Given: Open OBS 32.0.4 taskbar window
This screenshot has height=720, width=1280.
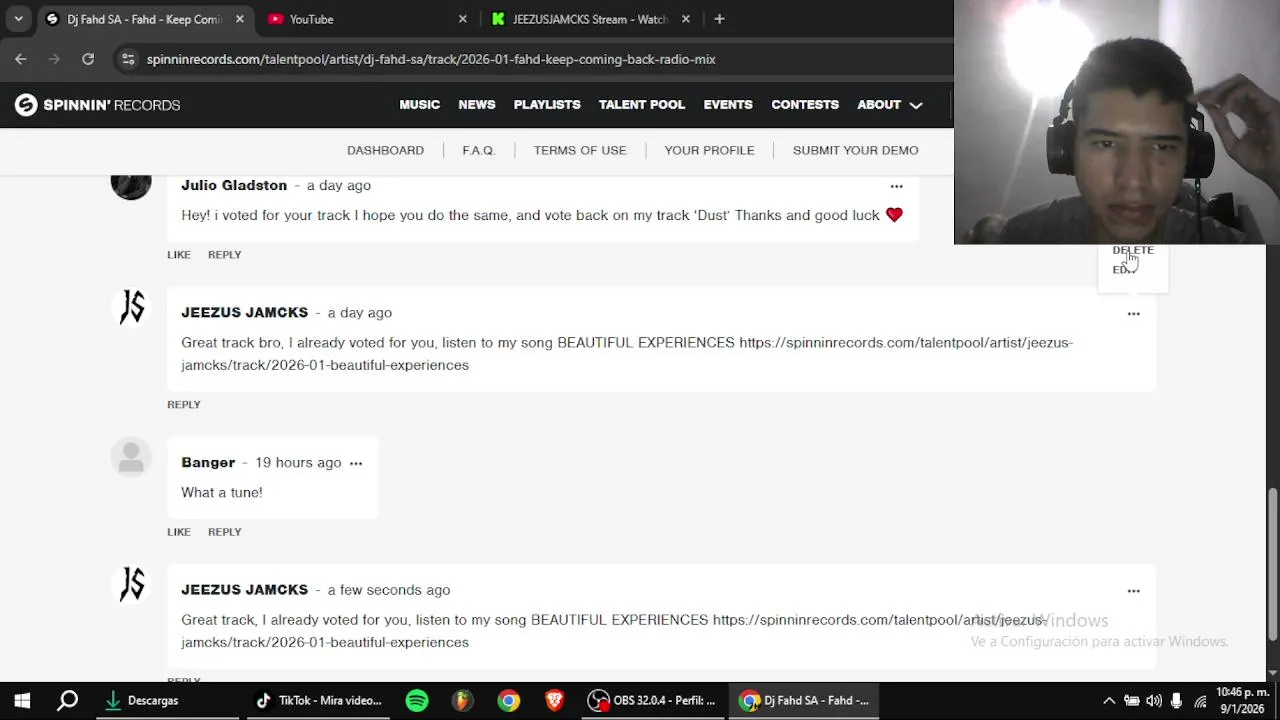Looking at the screenshot, I should click(x=654, y=701).
